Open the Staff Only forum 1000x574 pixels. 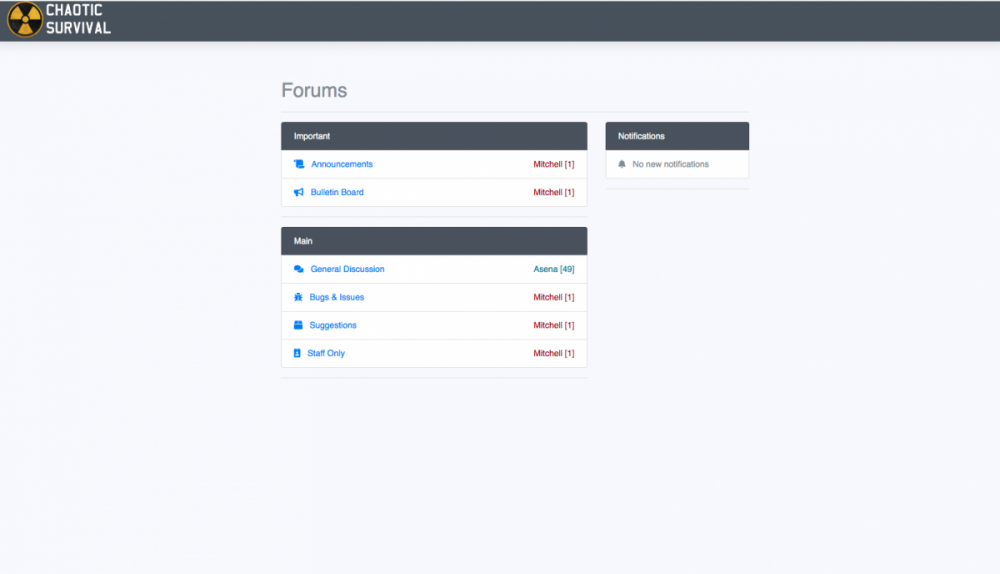pos(326,353)
